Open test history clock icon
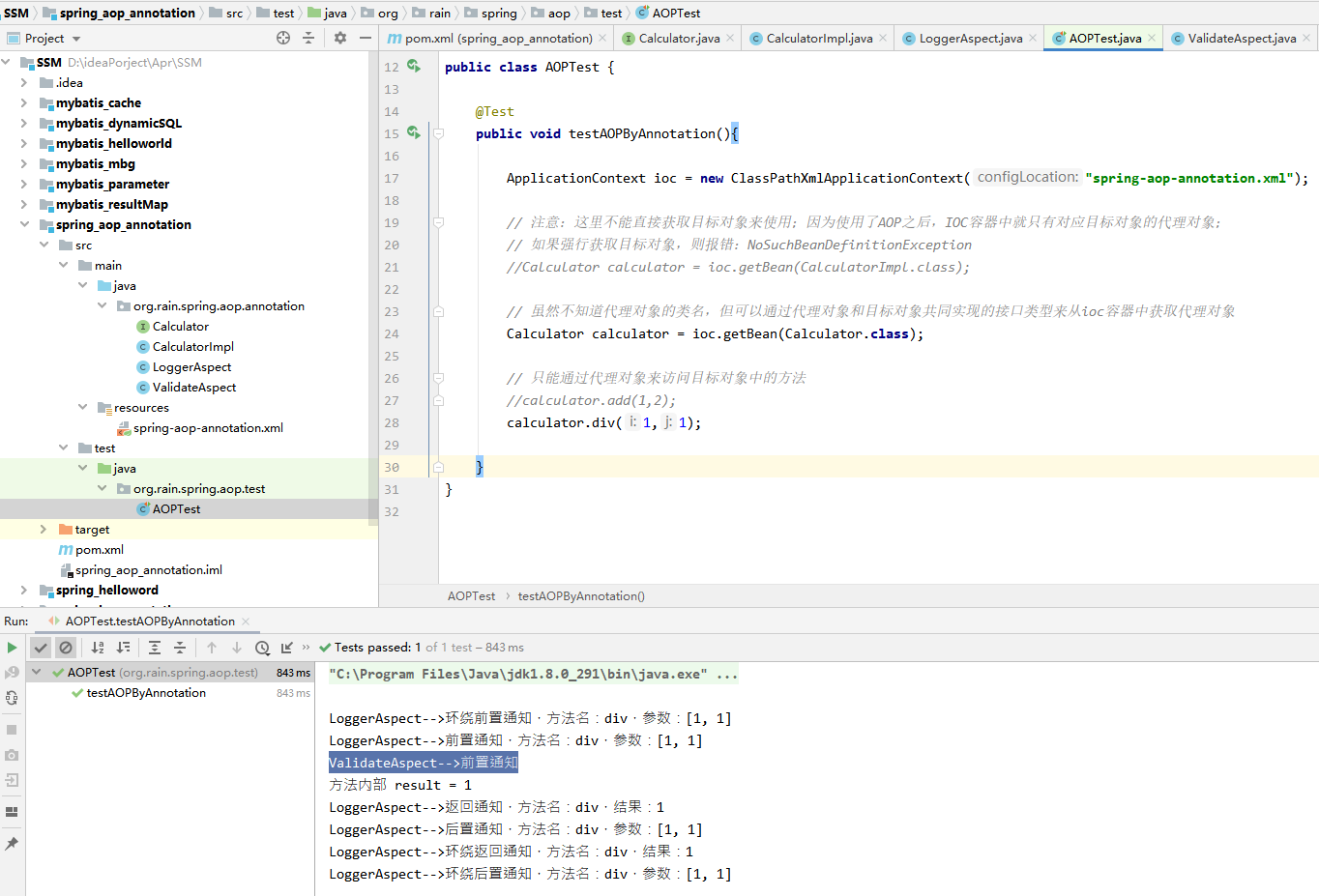The width and height of the screenshot is (1319, 896). coord(262,648)
